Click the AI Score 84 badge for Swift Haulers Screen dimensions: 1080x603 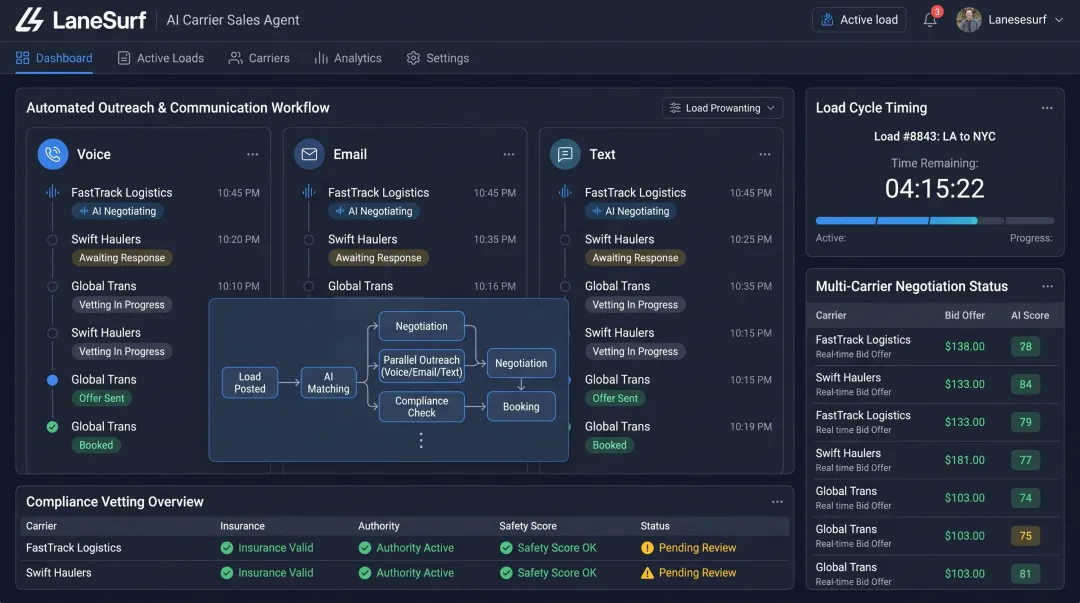[x=1026, y=385]
